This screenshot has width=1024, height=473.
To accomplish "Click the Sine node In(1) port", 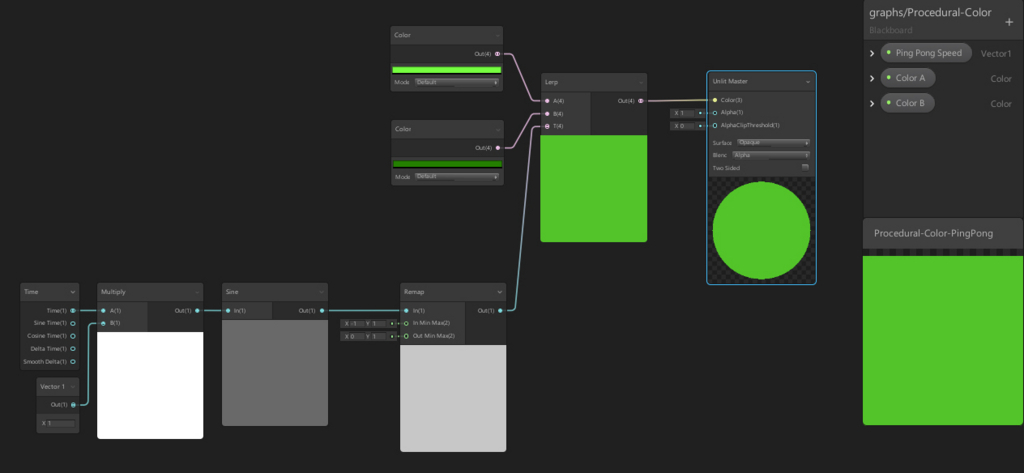I will 228,311.
